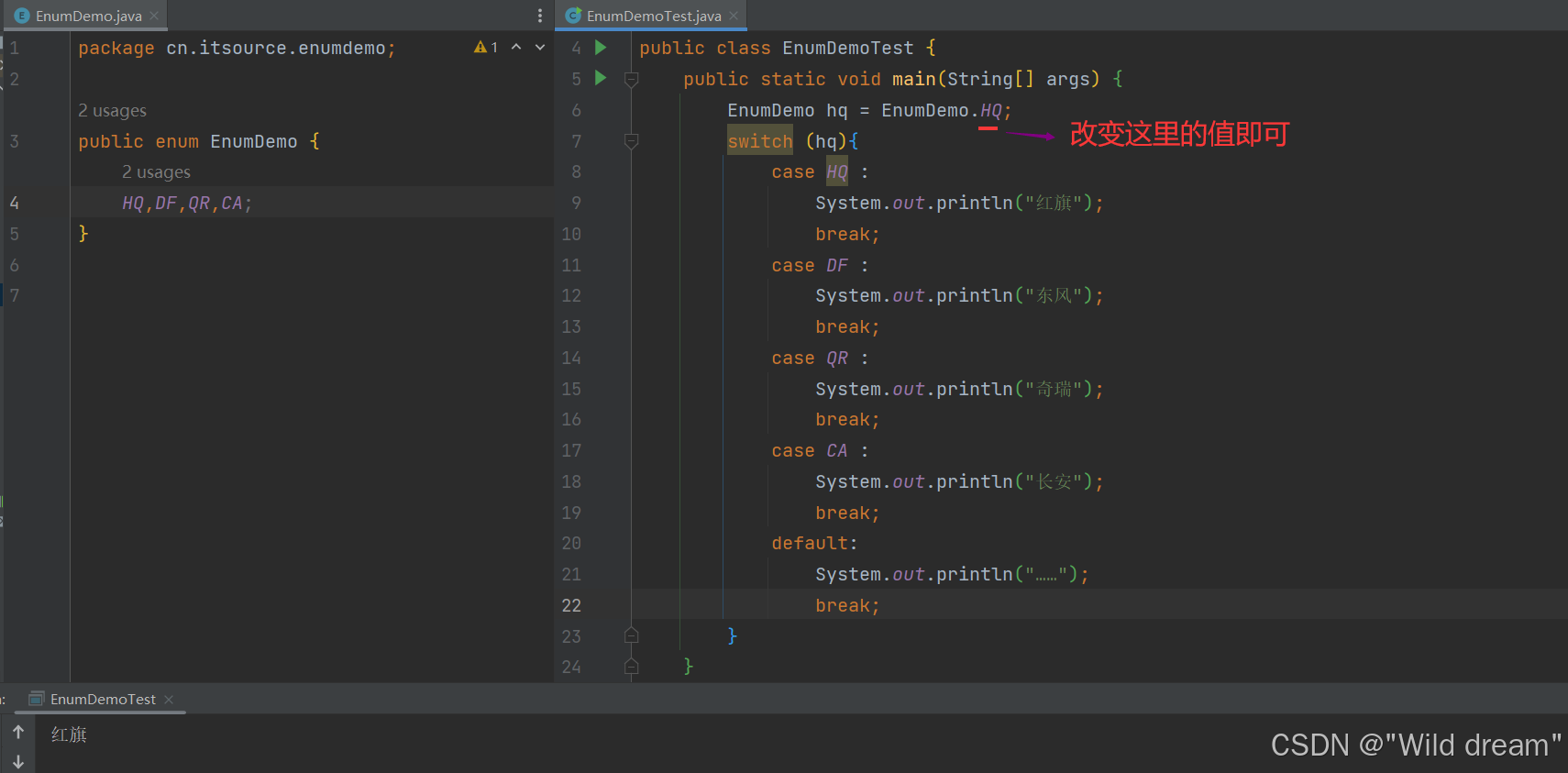Click the println("红旗") statement
This screenshot has width=1568, height=773.
pyautogui.click(x=959, y=203)
